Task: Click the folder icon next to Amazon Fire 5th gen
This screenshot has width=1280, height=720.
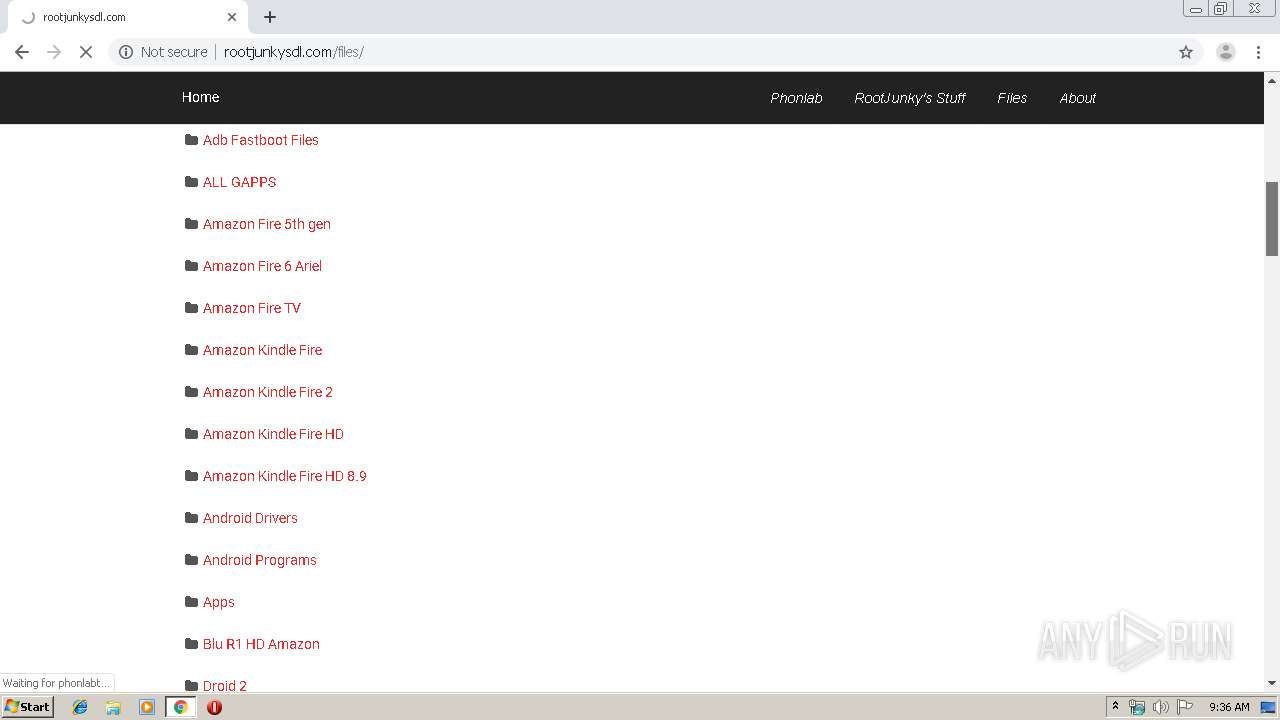Action: pyautogui.click(x=191, y=224)
